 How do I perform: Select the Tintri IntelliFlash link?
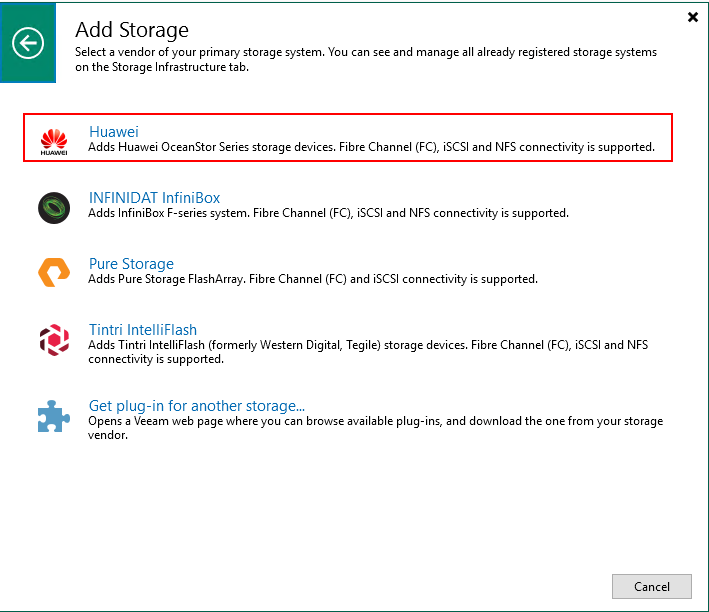coord(143,330)
